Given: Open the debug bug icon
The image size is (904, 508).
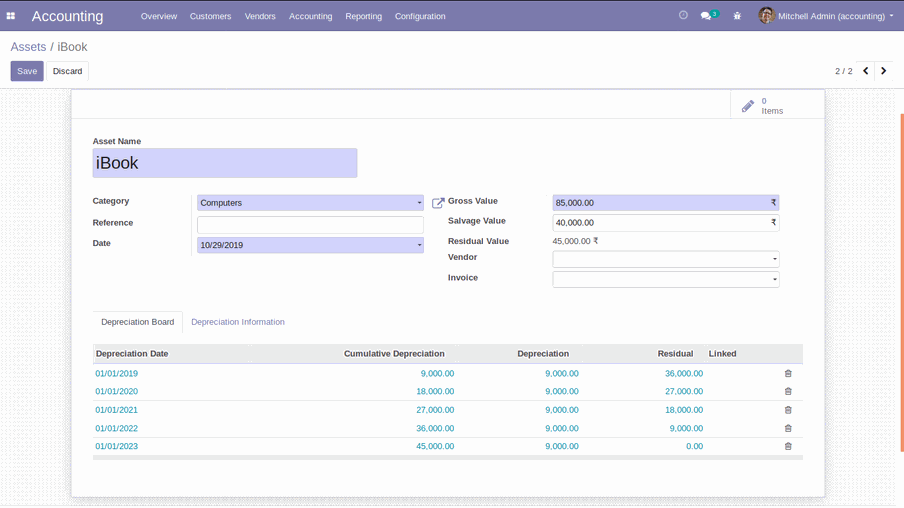Looking at the screenshot, I should point(737,16).
